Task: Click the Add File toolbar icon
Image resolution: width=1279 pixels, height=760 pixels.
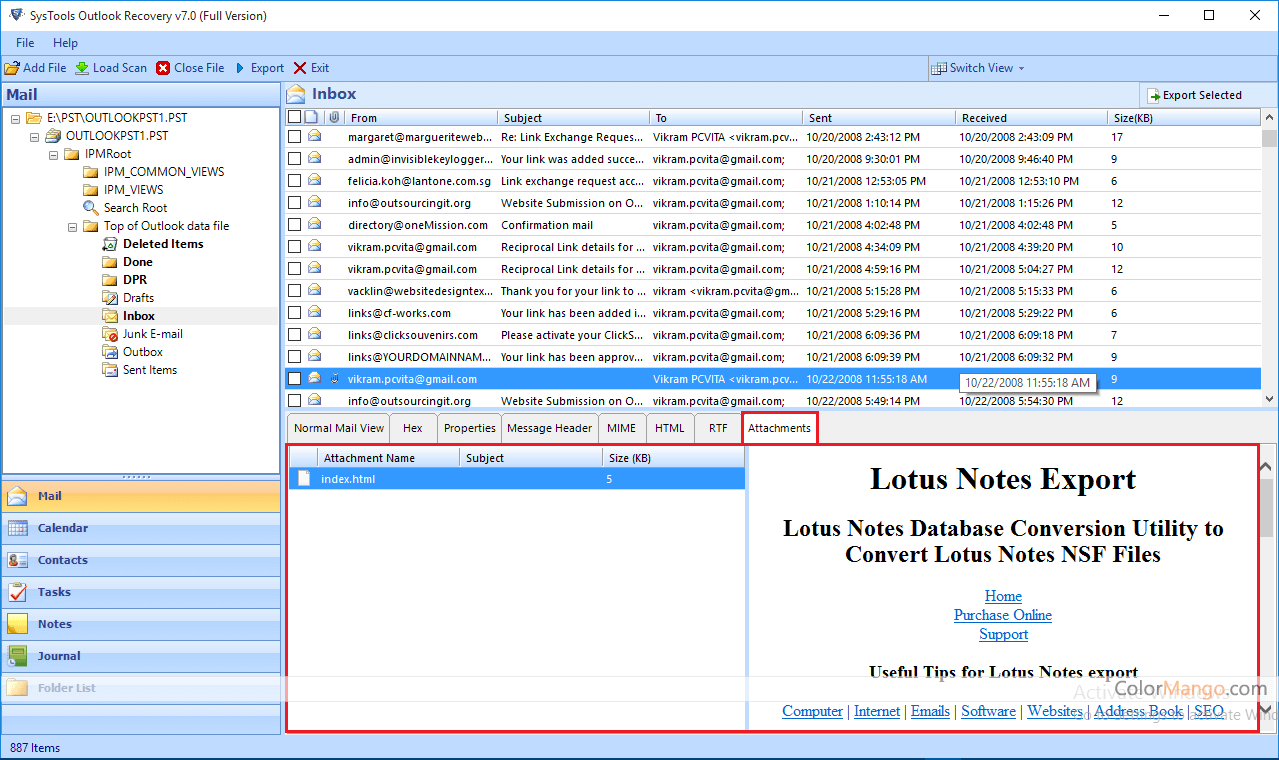Action: [x=12, y=68]
